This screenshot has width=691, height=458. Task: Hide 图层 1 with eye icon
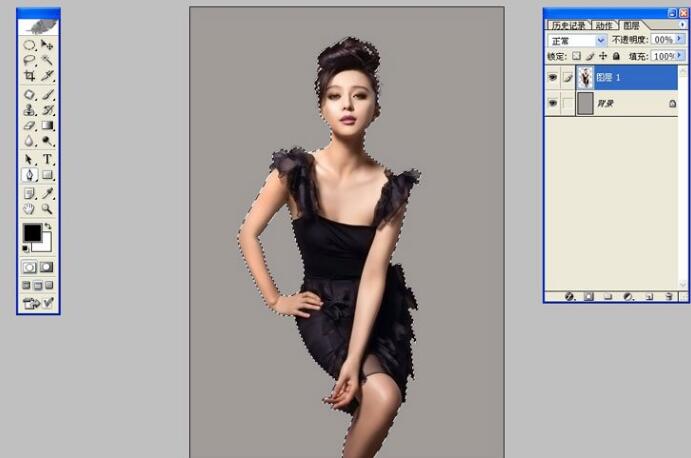point(553,78)
